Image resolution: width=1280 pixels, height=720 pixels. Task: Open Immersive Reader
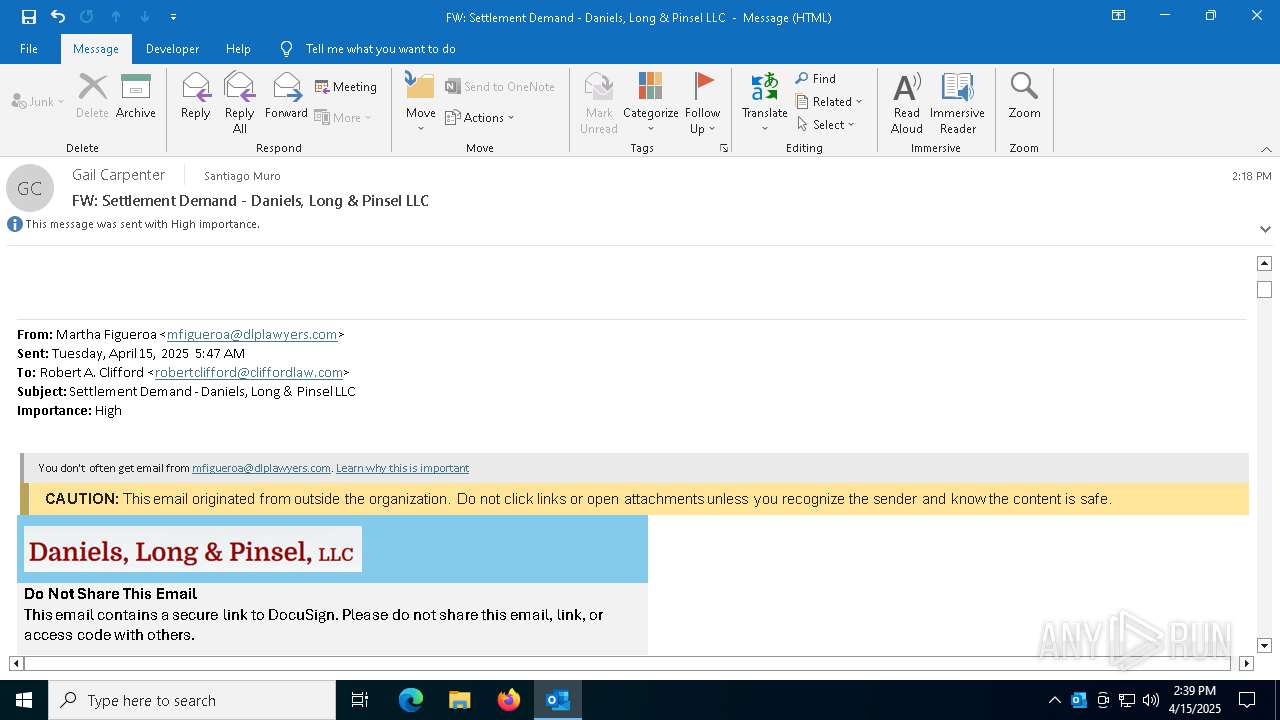coord(957,102)
